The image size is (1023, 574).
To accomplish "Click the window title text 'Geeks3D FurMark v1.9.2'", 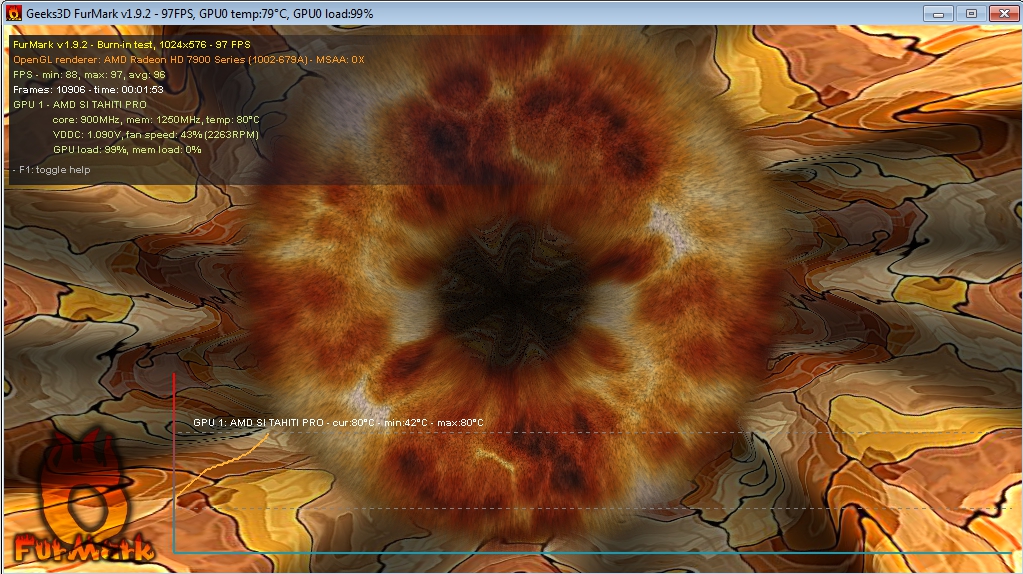I will pyautogui.click(x=89, y=14).
